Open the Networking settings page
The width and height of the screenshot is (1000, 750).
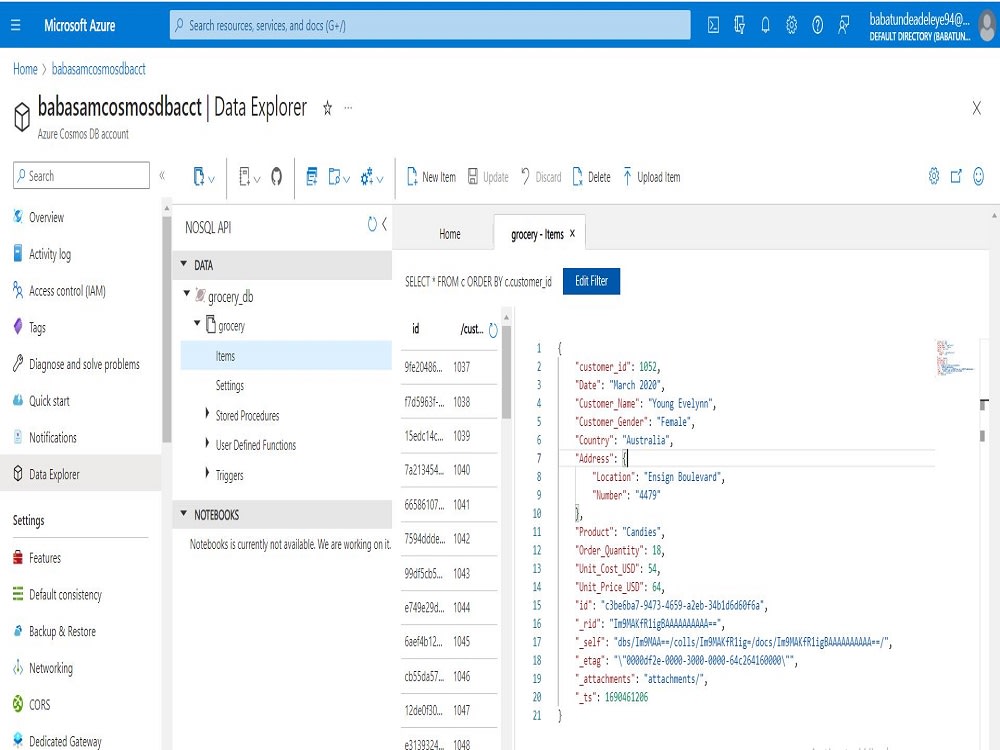(50, 668)
